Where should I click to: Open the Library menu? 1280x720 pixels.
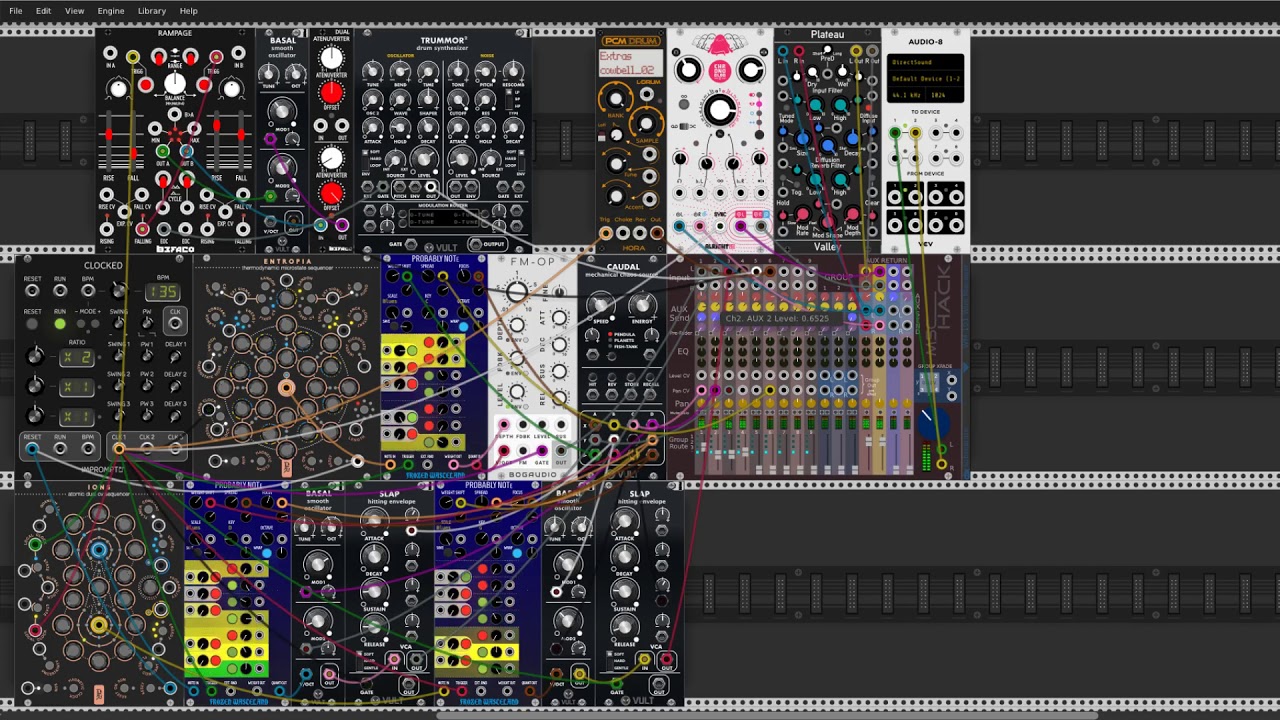click(x=152, y=11)
